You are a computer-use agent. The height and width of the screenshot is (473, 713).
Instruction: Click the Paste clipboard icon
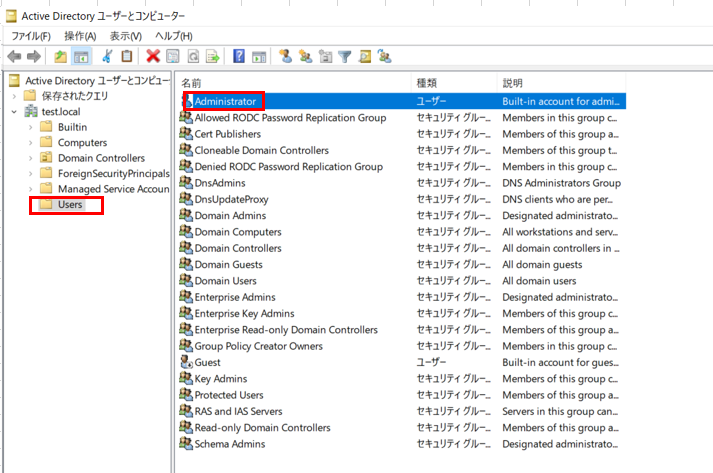coord(127,56)
